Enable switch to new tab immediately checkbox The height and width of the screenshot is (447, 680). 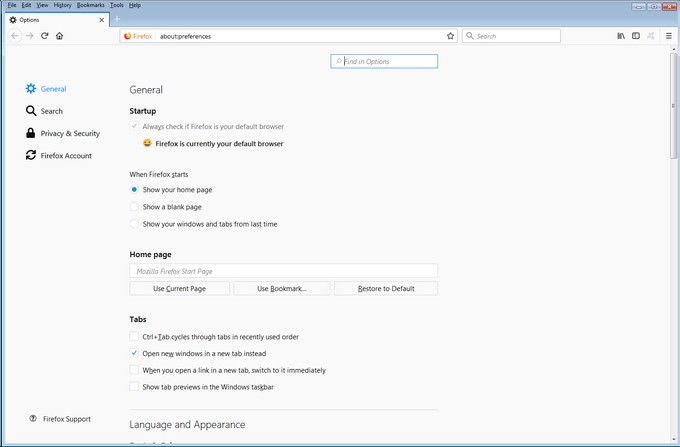tap(134, 370)
